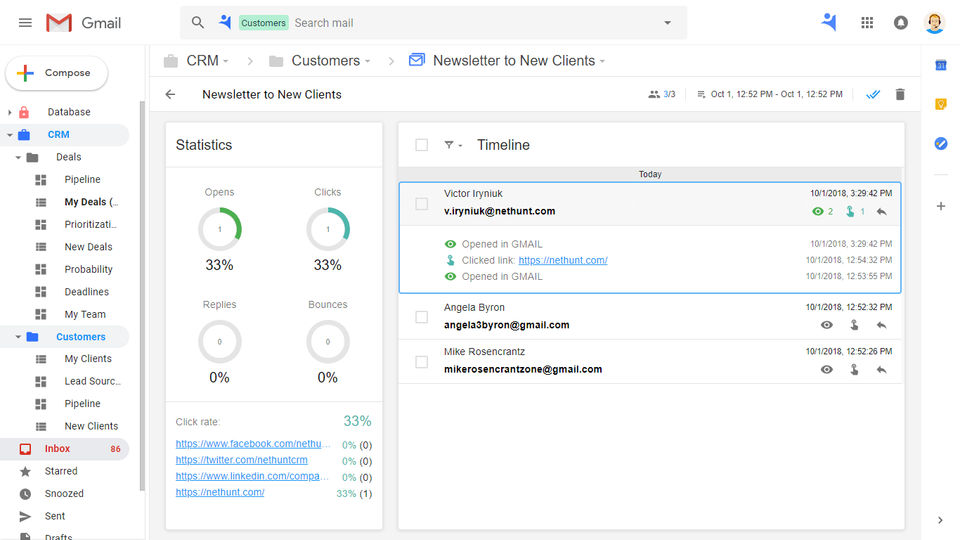Click the opens eye icon for Mike Rosencrantz
Image resolution: width=960 pixels, height=540 pixels.
point(827,370)
